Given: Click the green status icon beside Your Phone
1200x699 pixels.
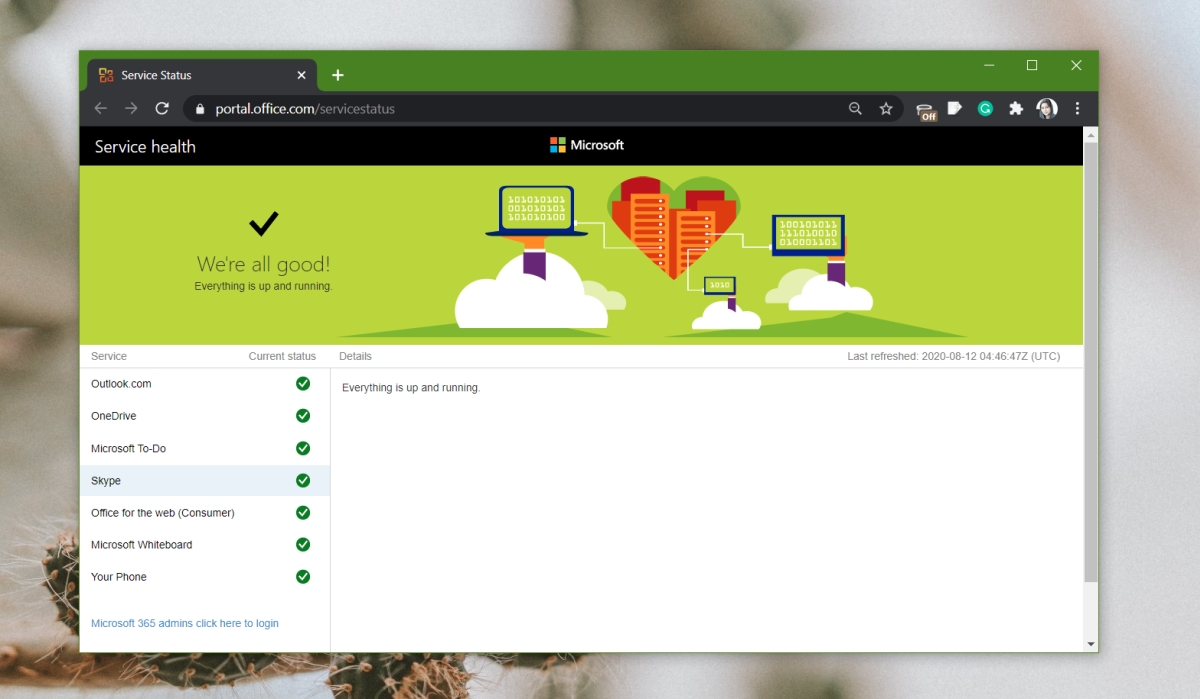Looking at the screenshot, I should [303, 576].
